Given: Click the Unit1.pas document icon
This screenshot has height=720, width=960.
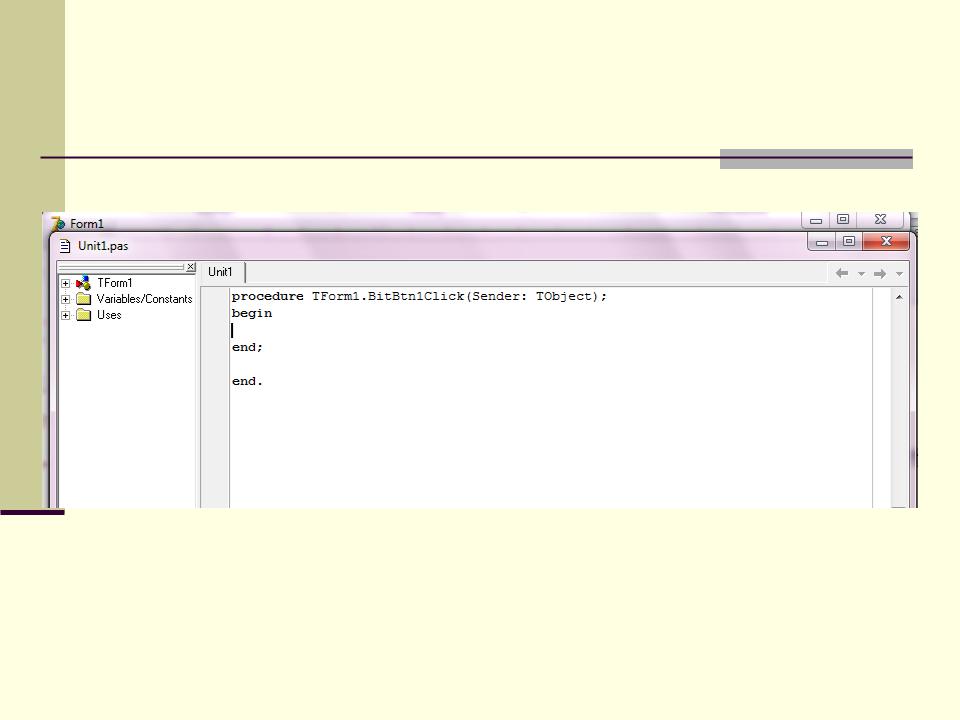Looking at the screenshot, I should [65, 246].
